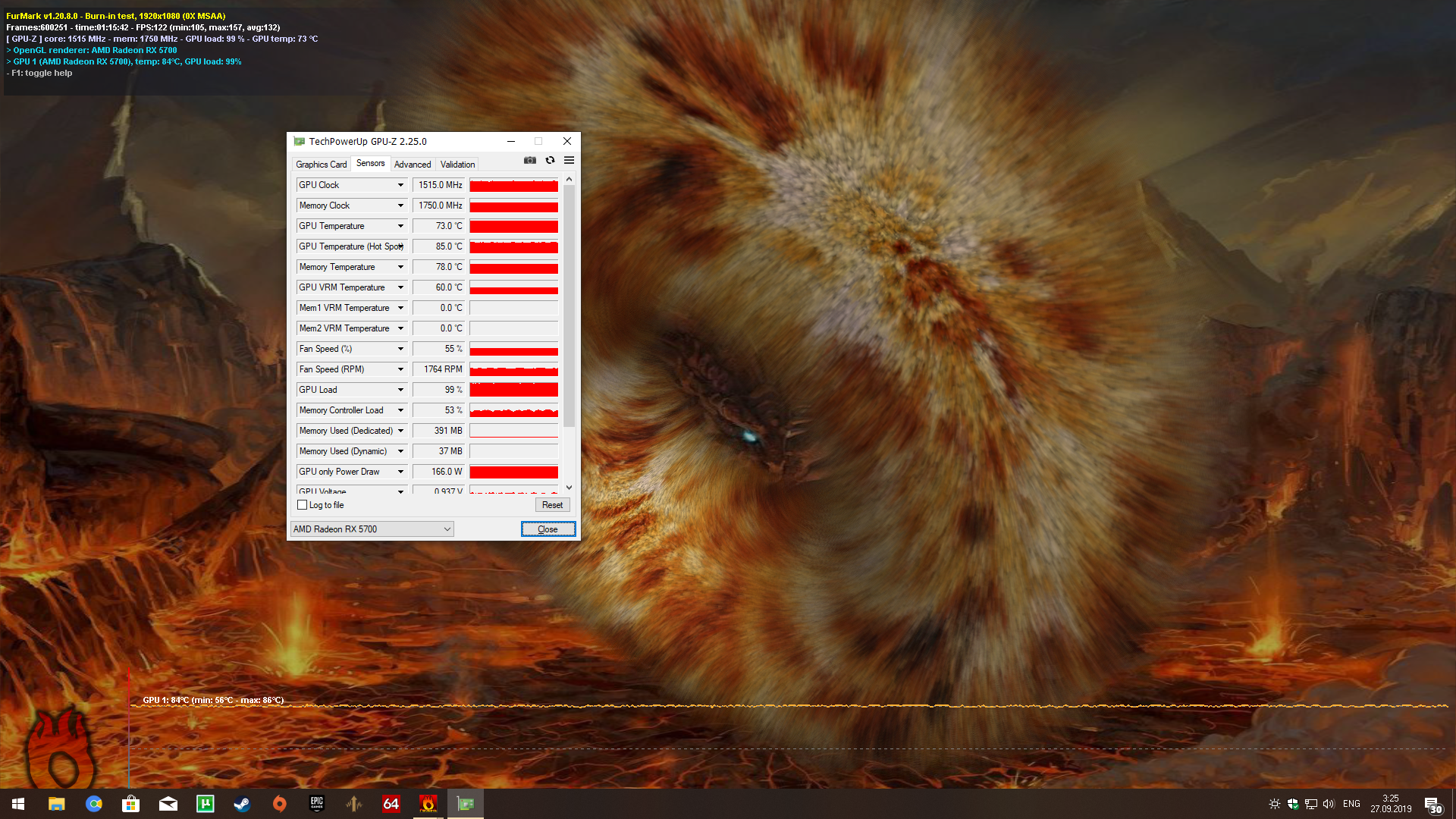The image size is (1456, 819).
Task: Open the AIDA64 taskbar icon
Action: tap(391, 804)
